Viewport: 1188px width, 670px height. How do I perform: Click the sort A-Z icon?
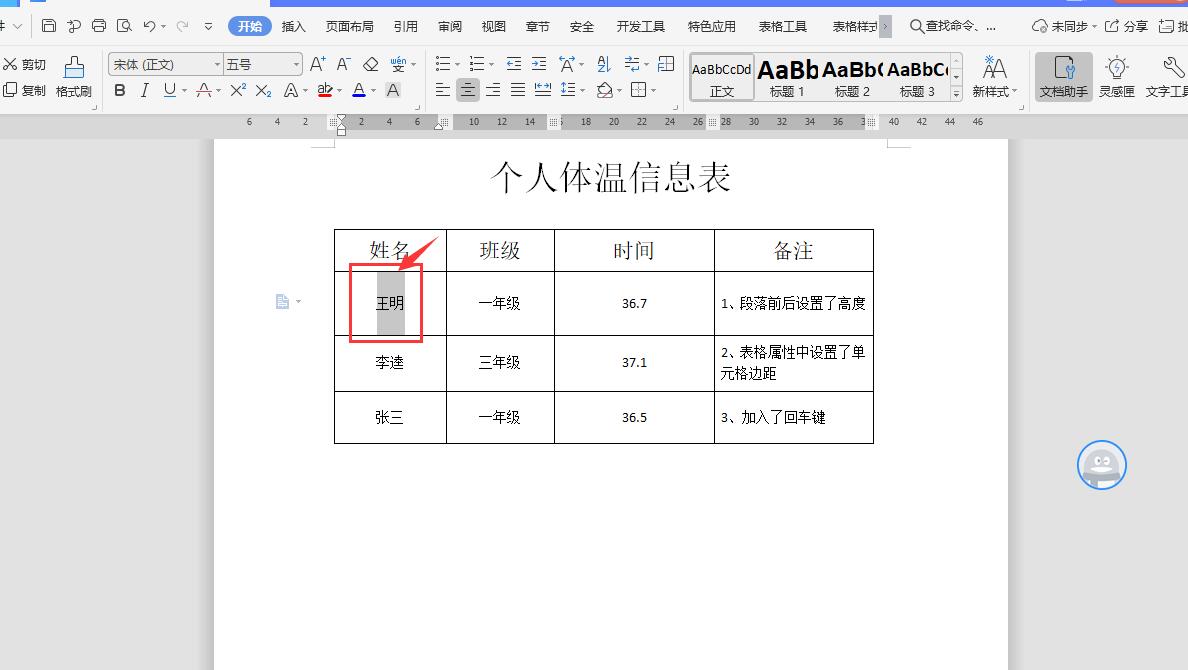[603, 64]
